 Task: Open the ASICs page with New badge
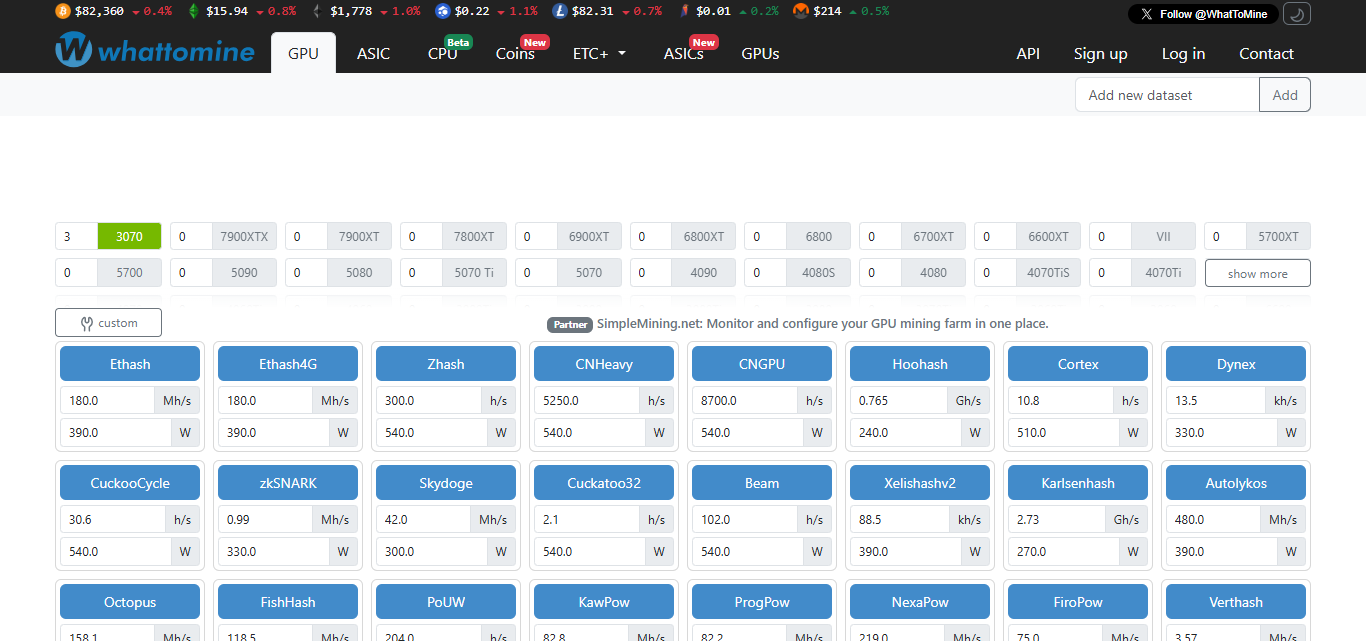tap(684, 54)
